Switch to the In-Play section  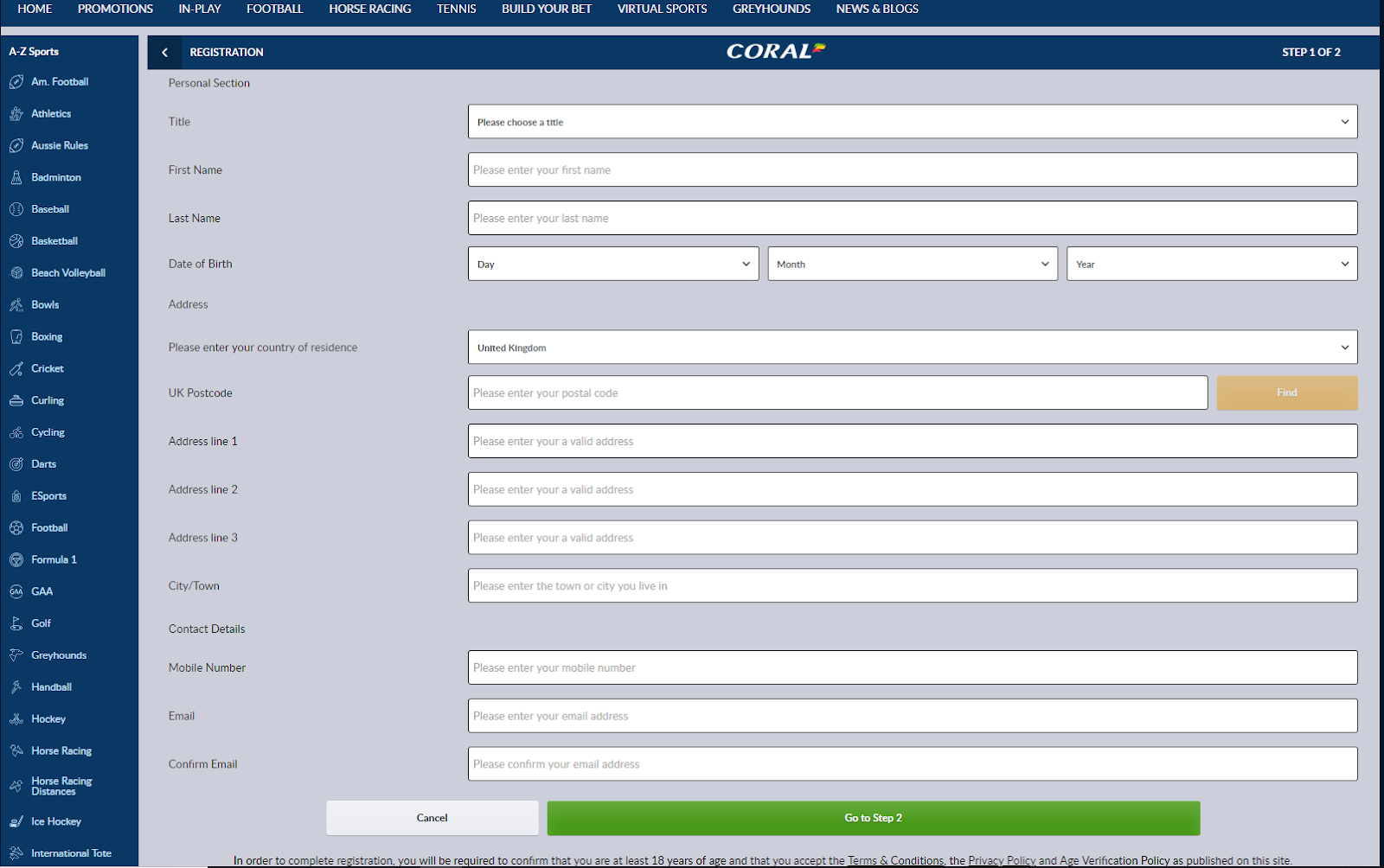click(x=200, y=9)
